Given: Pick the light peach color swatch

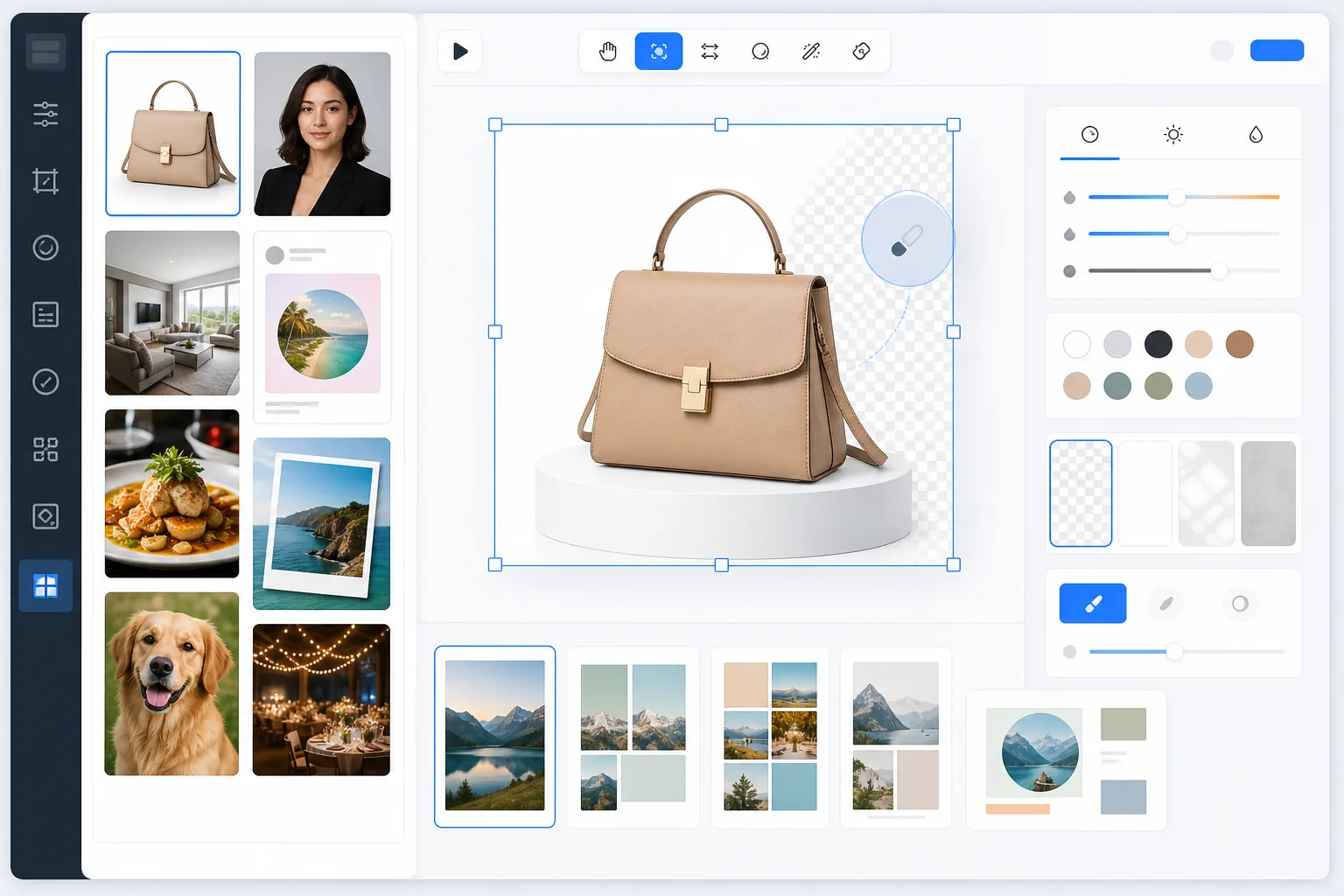Looking at the screenshot, I should (1199, 344).
